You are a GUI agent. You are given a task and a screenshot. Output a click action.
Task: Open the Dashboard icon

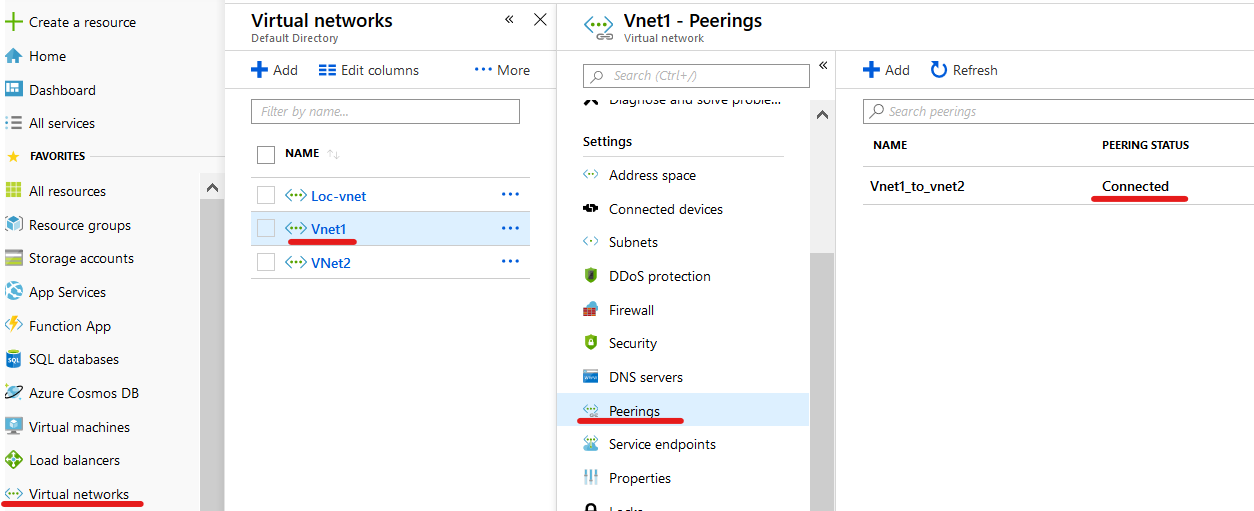[x=14, y=90]
